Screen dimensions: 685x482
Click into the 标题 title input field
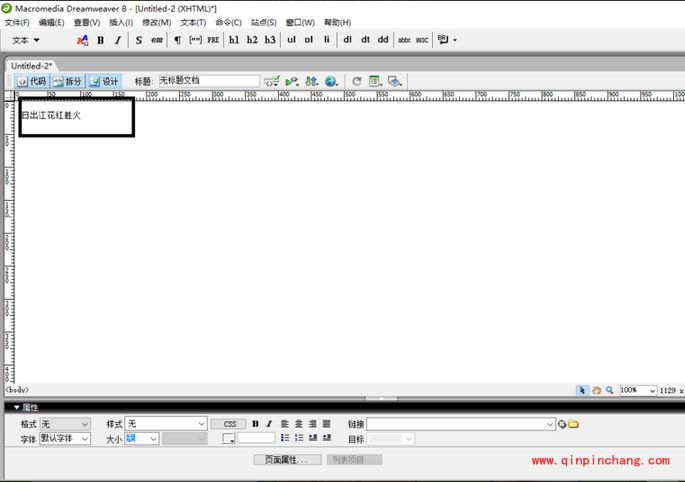pos(208,81)
